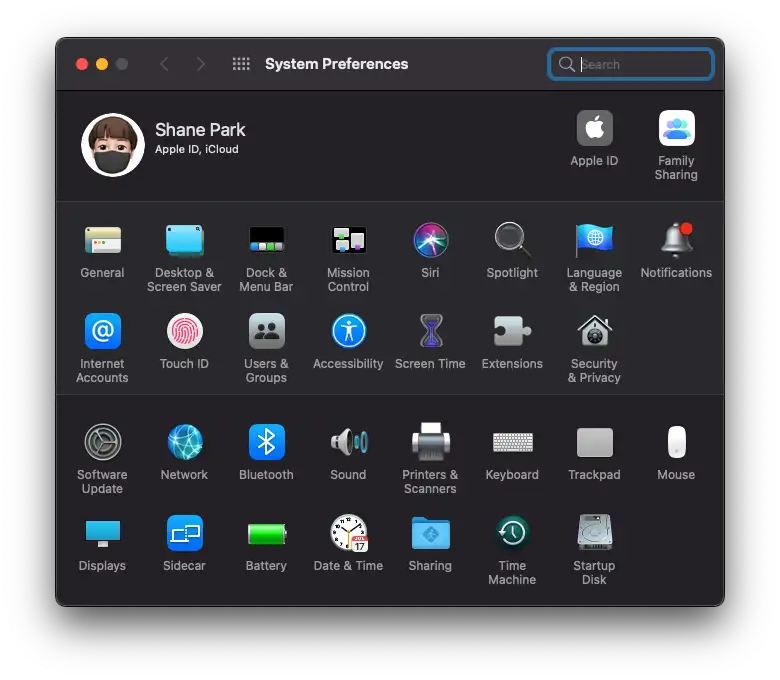Image resolution: width=780 pixels, height=680 pixels.
Task: Click Shane Park's profile avatar
Action: 113,145
